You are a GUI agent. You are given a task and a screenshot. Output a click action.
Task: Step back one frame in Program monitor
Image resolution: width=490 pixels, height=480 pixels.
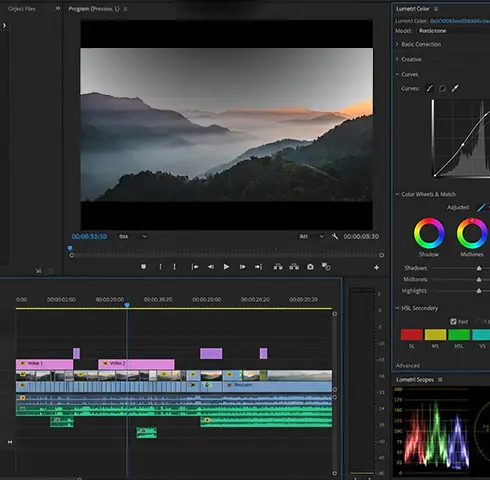[211, 267]
